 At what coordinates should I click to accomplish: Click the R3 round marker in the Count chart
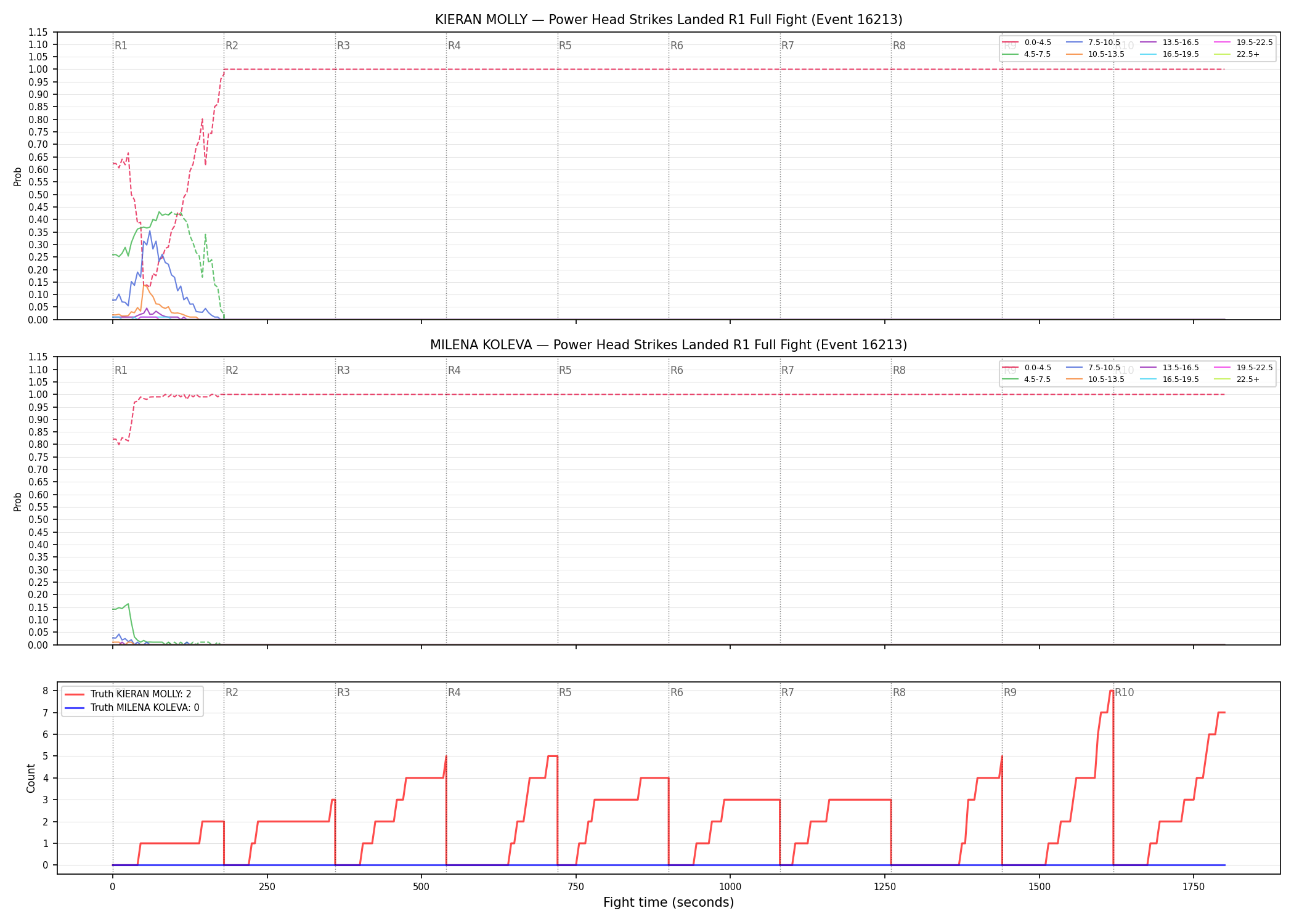pos(343,692)
